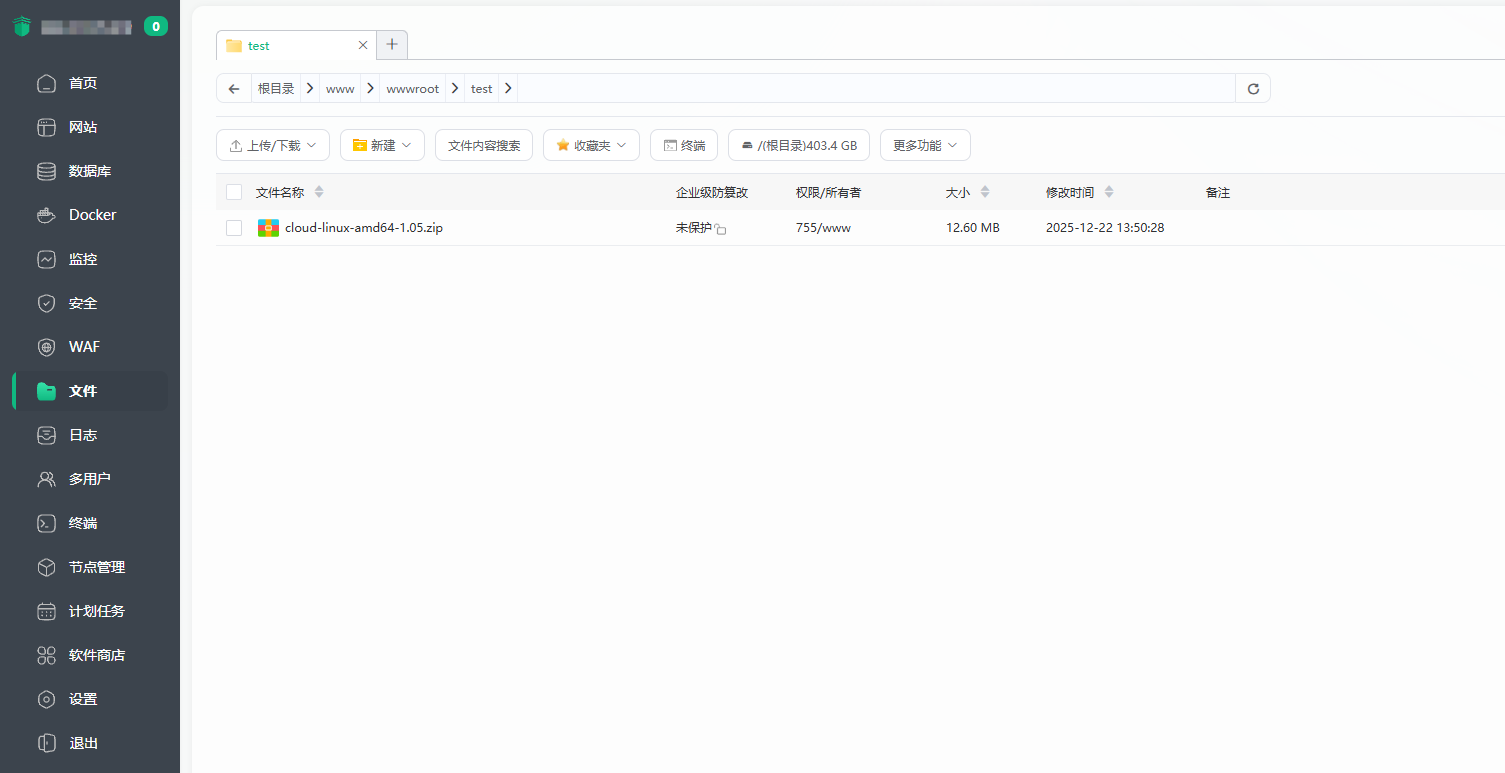1505x773 pixels.
Task: Click the green panel logo icon
Action: pyautogui.click(x=22, y=27)
